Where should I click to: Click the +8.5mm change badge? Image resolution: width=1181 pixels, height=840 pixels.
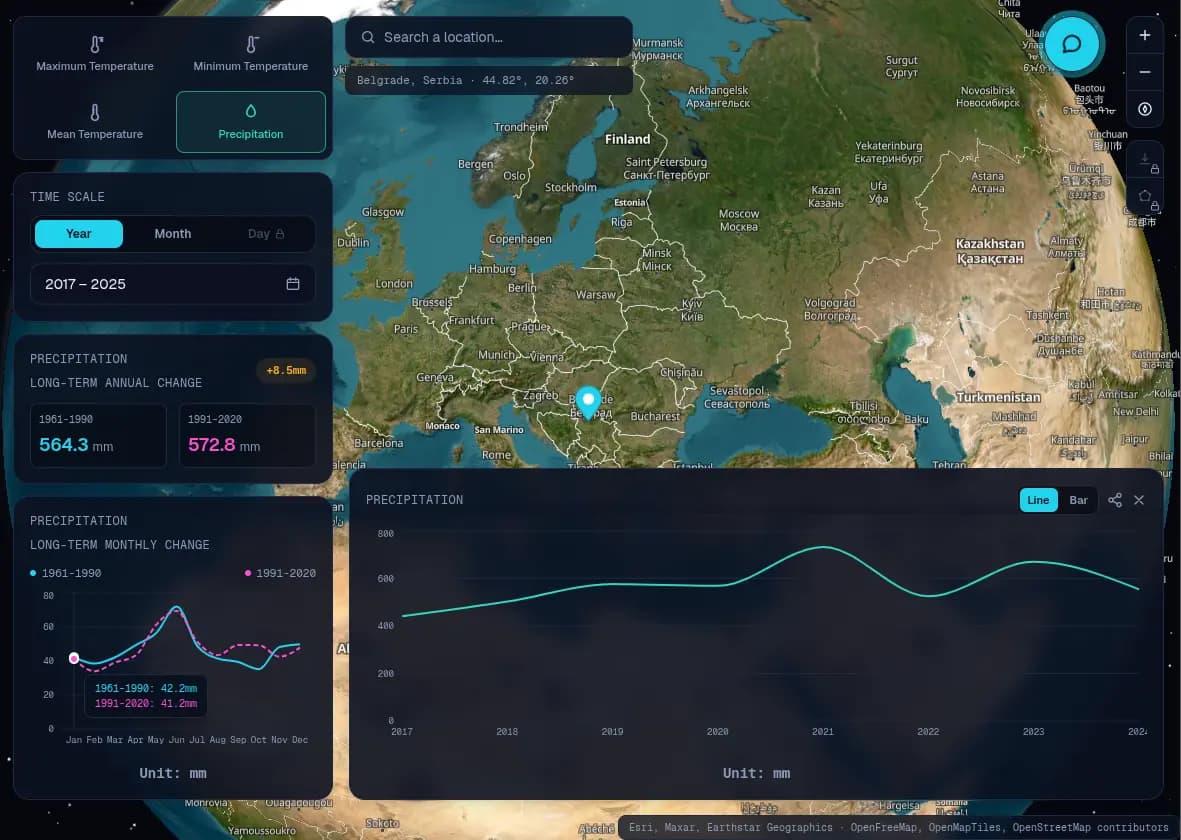tap(286, 371)
